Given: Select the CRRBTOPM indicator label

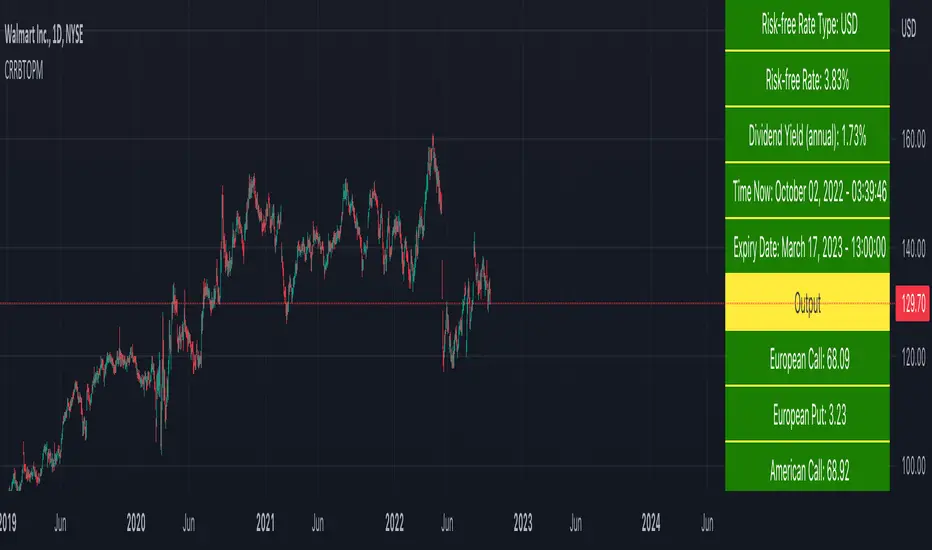Looking at the screenshot, I should point(24,71).
